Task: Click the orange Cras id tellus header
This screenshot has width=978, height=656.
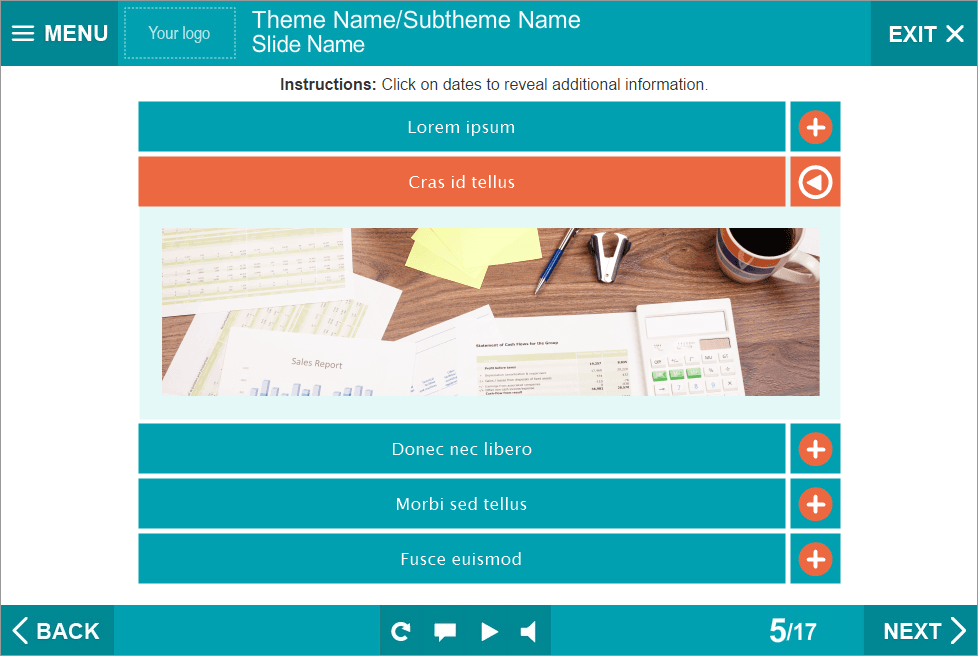Action: coord(461,182)
